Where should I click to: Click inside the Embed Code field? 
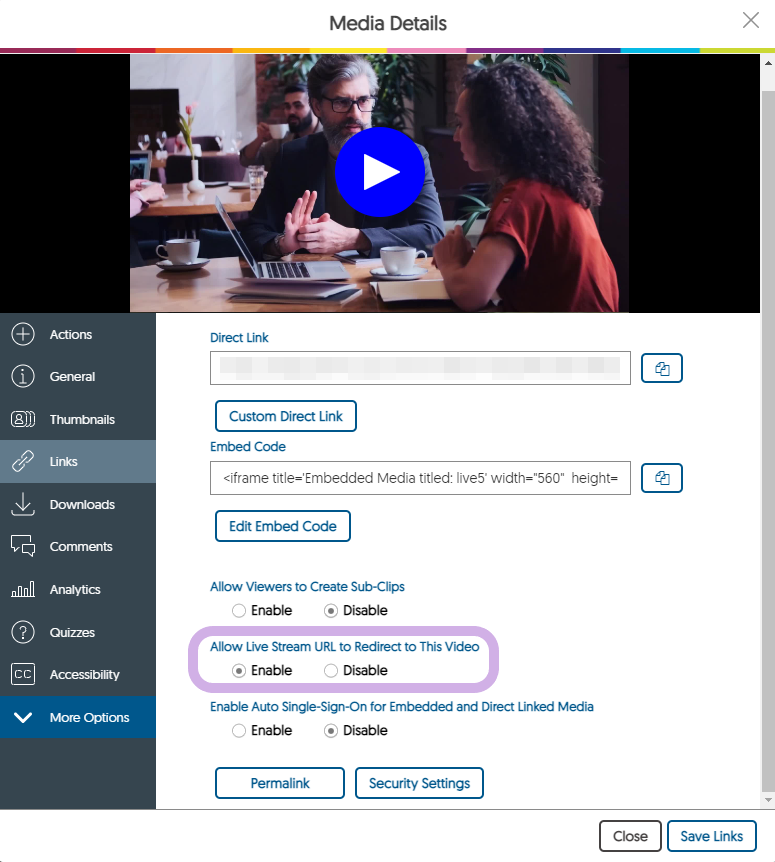pyautogui.click(x=420, y=479)
